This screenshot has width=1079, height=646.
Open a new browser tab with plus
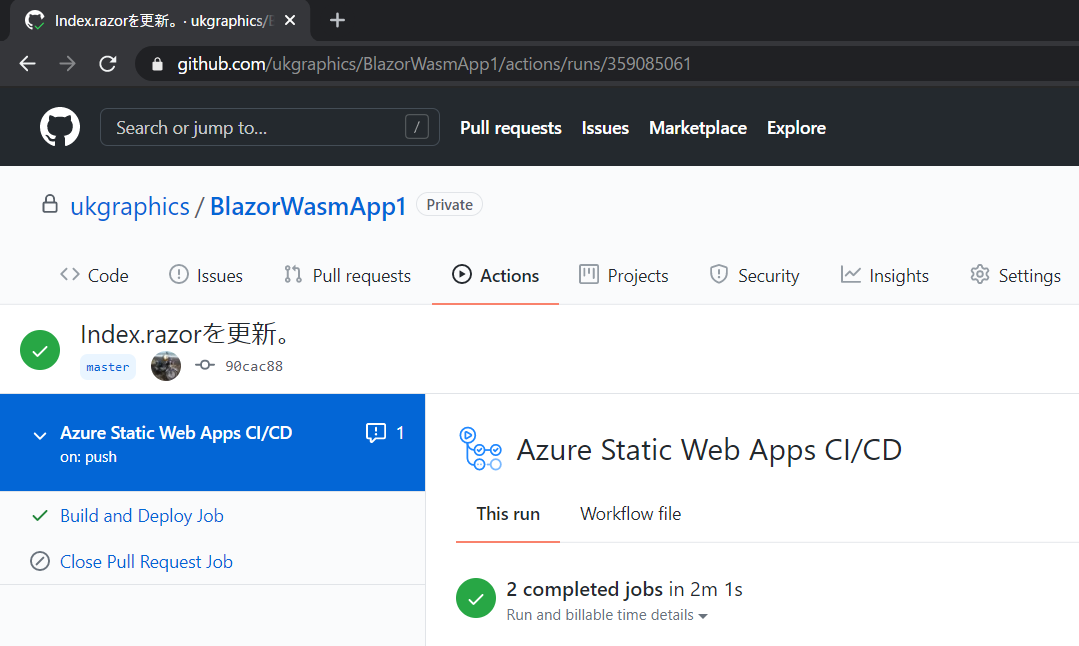pyautogui.click(x=337, y=21)
